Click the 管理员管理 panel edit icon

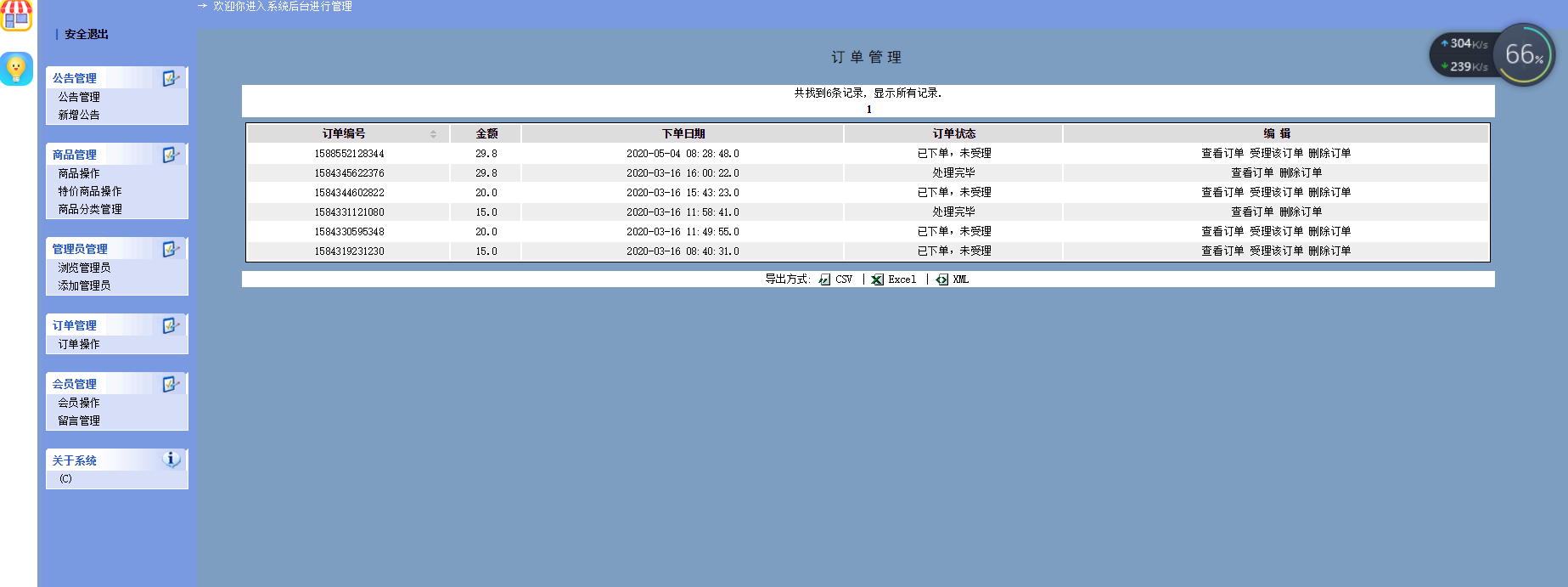click(x=171, y=249)
